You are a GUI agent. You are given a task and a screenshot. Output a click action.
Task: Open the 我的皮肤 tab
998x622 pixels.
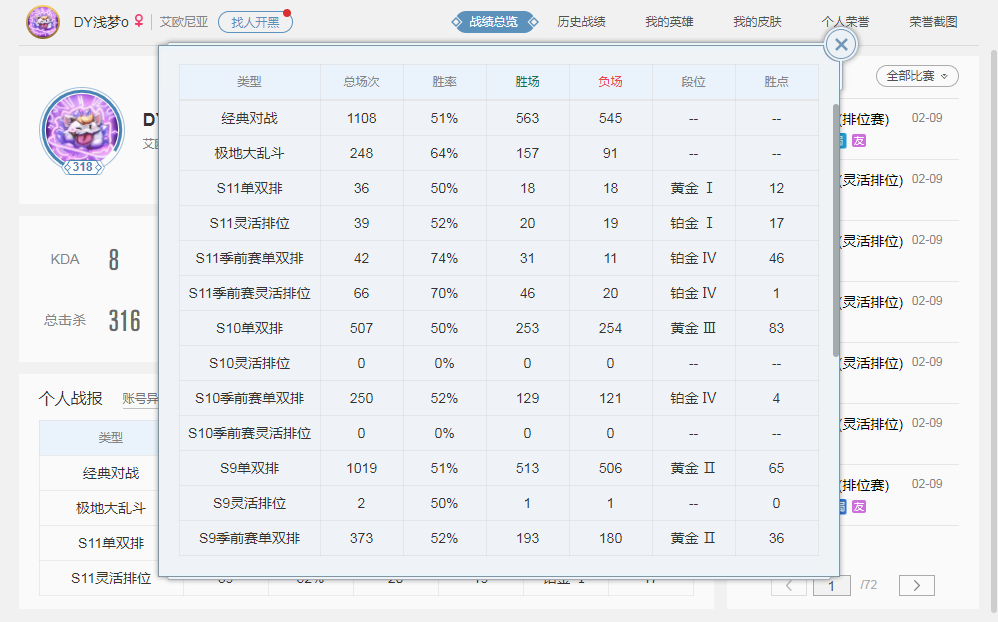pyautogui.click(x=757, y=22)
